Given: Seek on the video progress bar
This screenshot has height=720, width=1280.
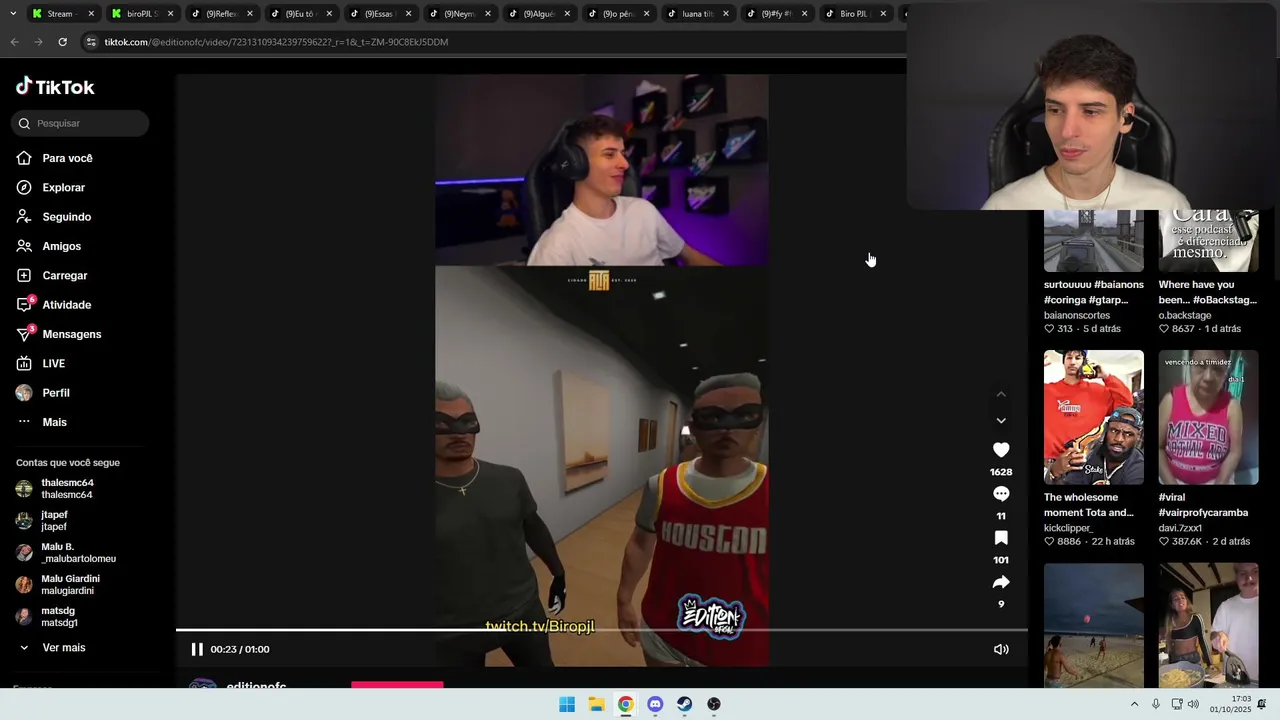Looking at the screenshot, I should [x=601, y=630].
